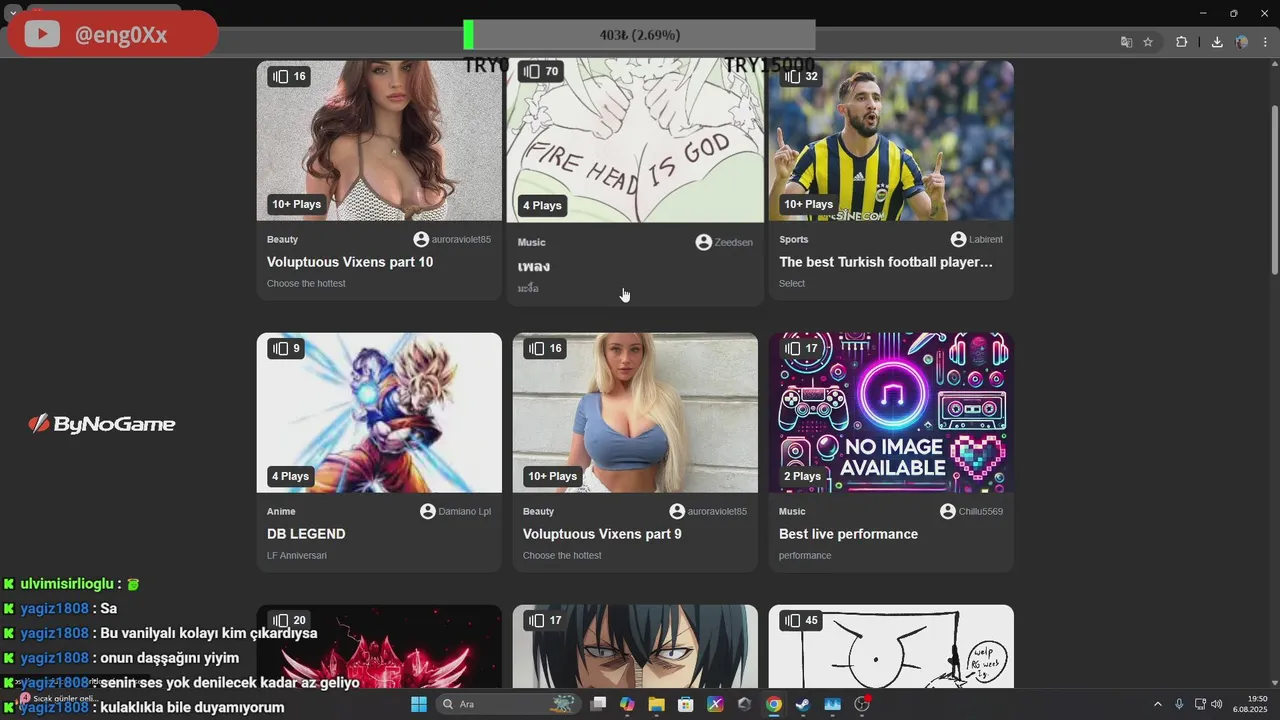The image size is (1280, 720).
Task: Click the auroraviolet85 avatar icon on Vixens part 9
Action: [x=677, y=512]
